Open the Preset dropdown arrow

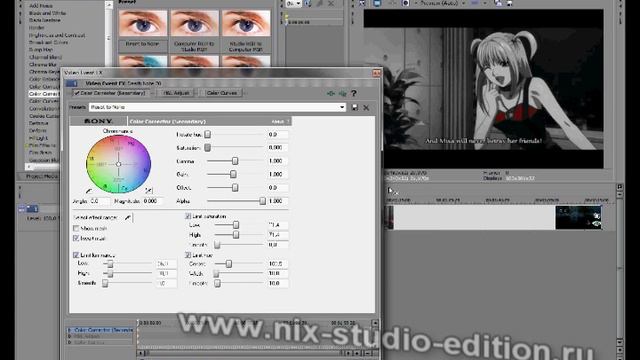tap(342, 107)
